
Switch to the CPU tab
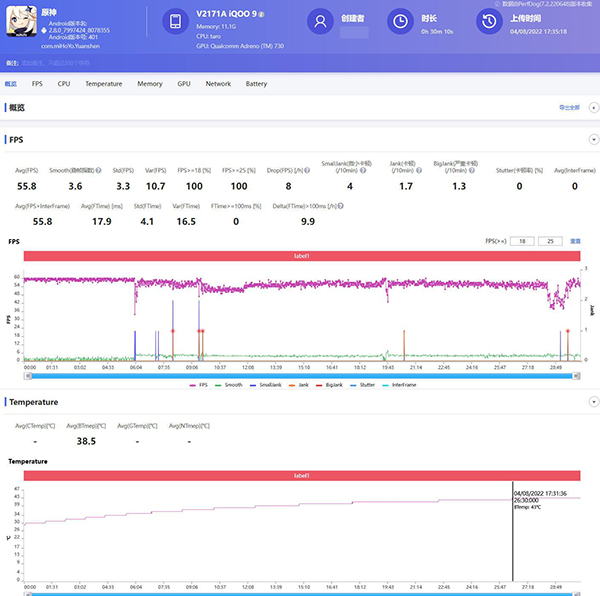pos(64,84)
